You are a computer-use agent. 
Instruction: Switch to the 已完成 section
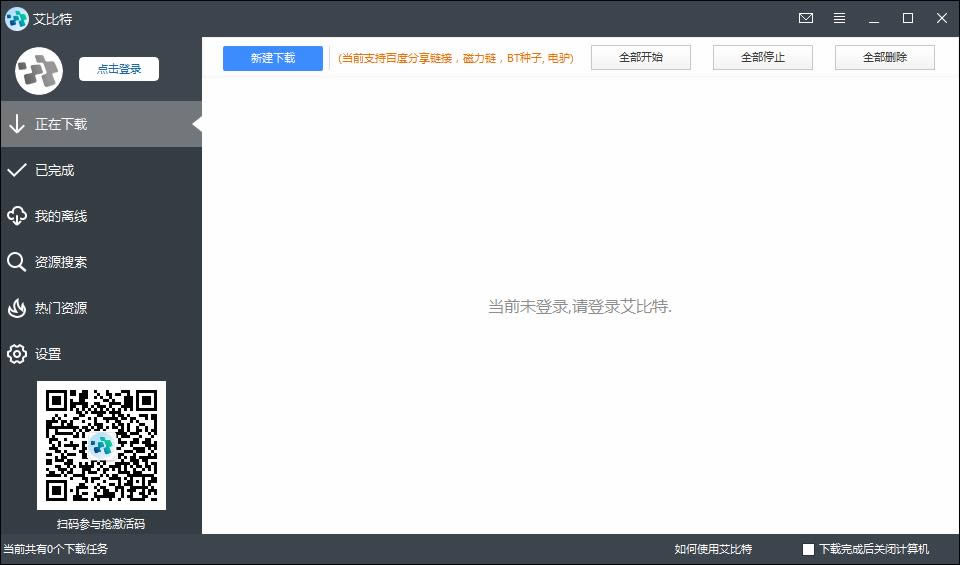point(55,170)
